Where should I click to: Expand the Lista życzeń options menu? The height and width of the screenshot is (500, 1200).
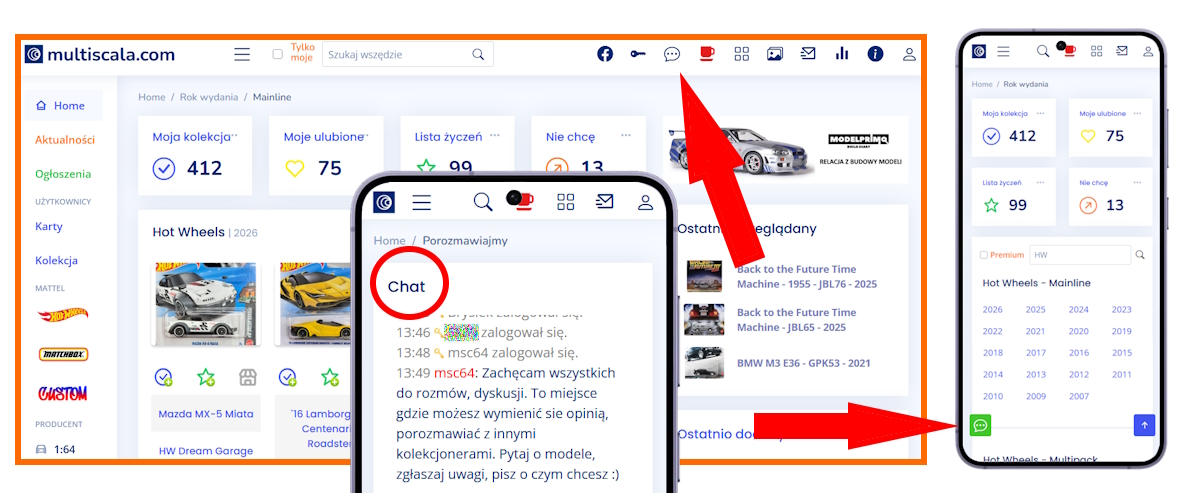(494, 135)
